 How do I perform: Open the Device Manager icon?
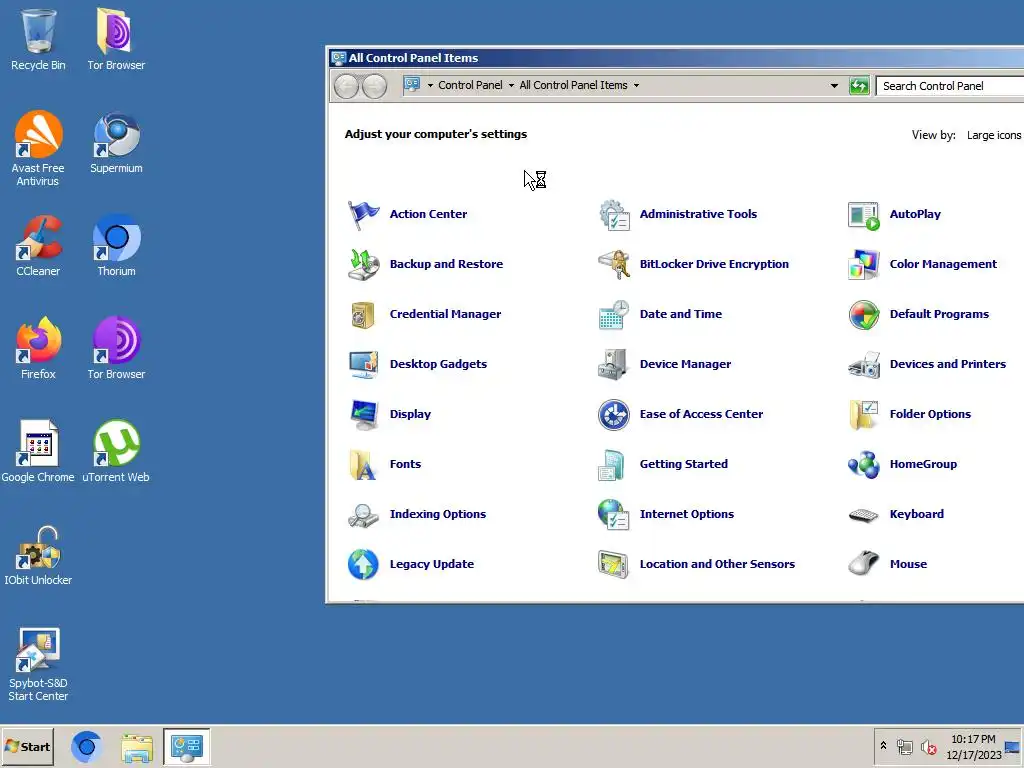coord(614,364)
